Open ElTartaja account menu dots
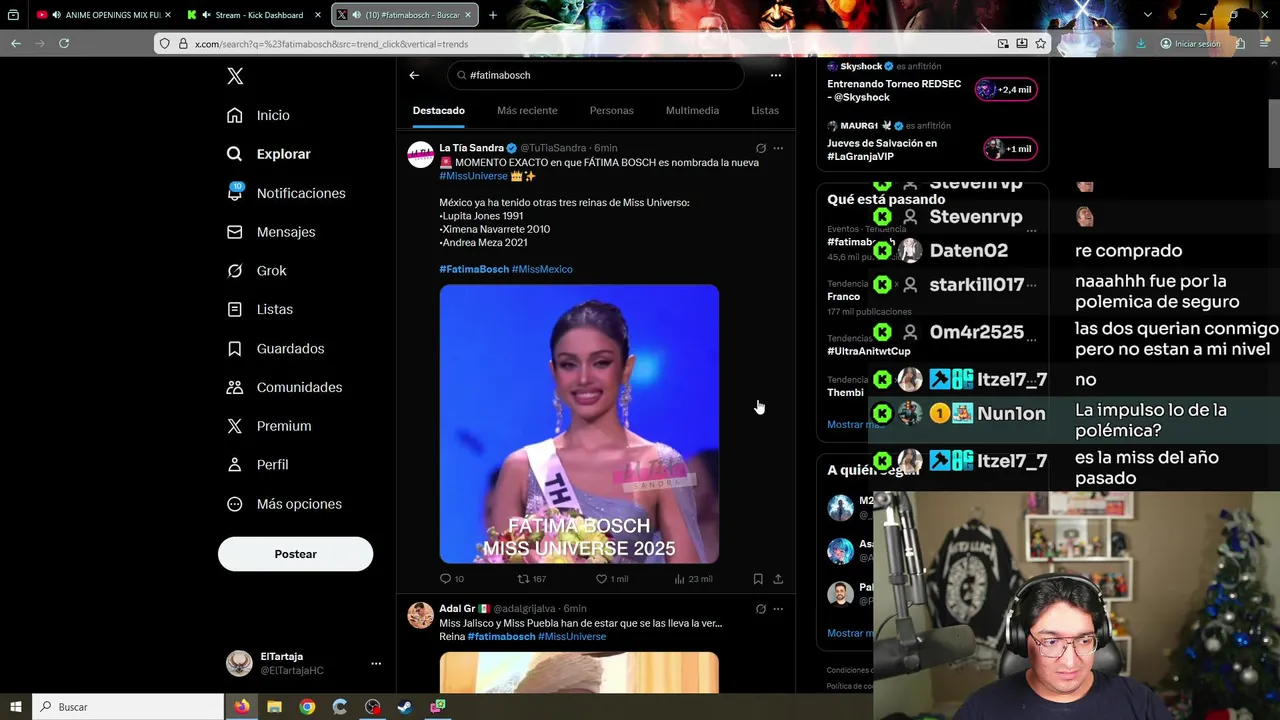The width and height of the screenshot is (1280, 720). pos(376,663)
